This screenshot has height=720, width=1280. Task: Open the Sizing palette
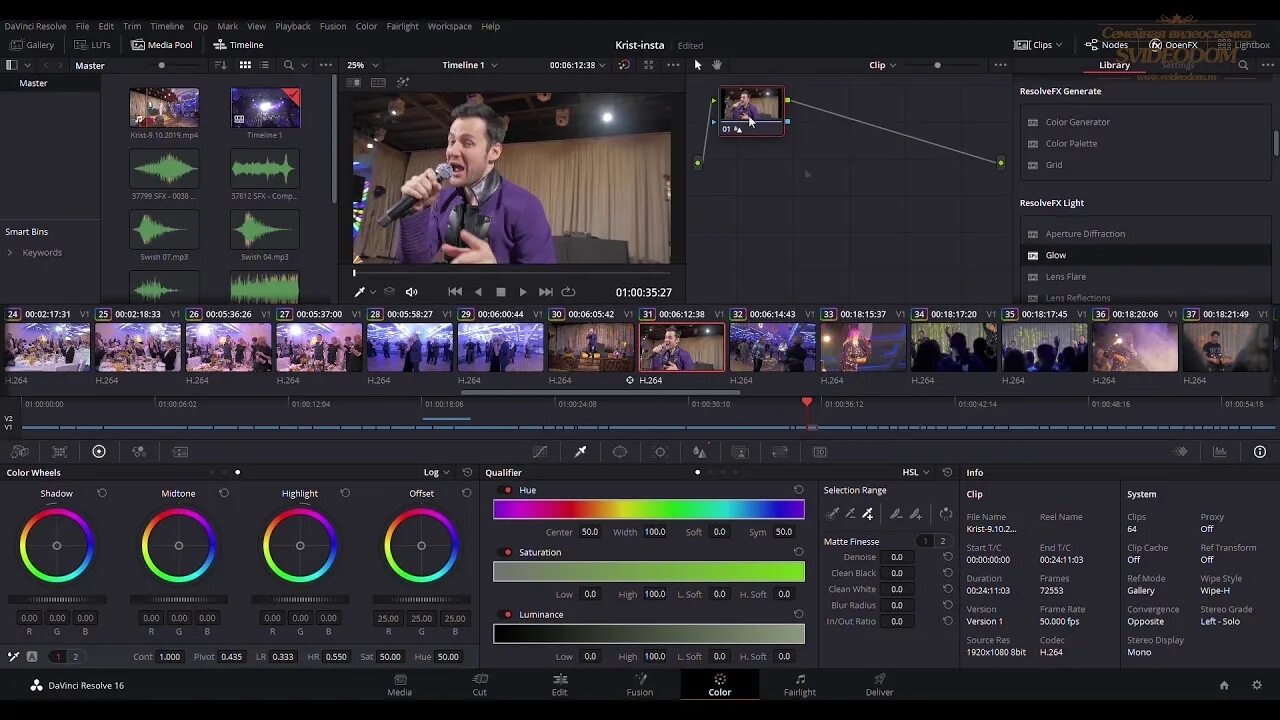click(x=780, y=452)
